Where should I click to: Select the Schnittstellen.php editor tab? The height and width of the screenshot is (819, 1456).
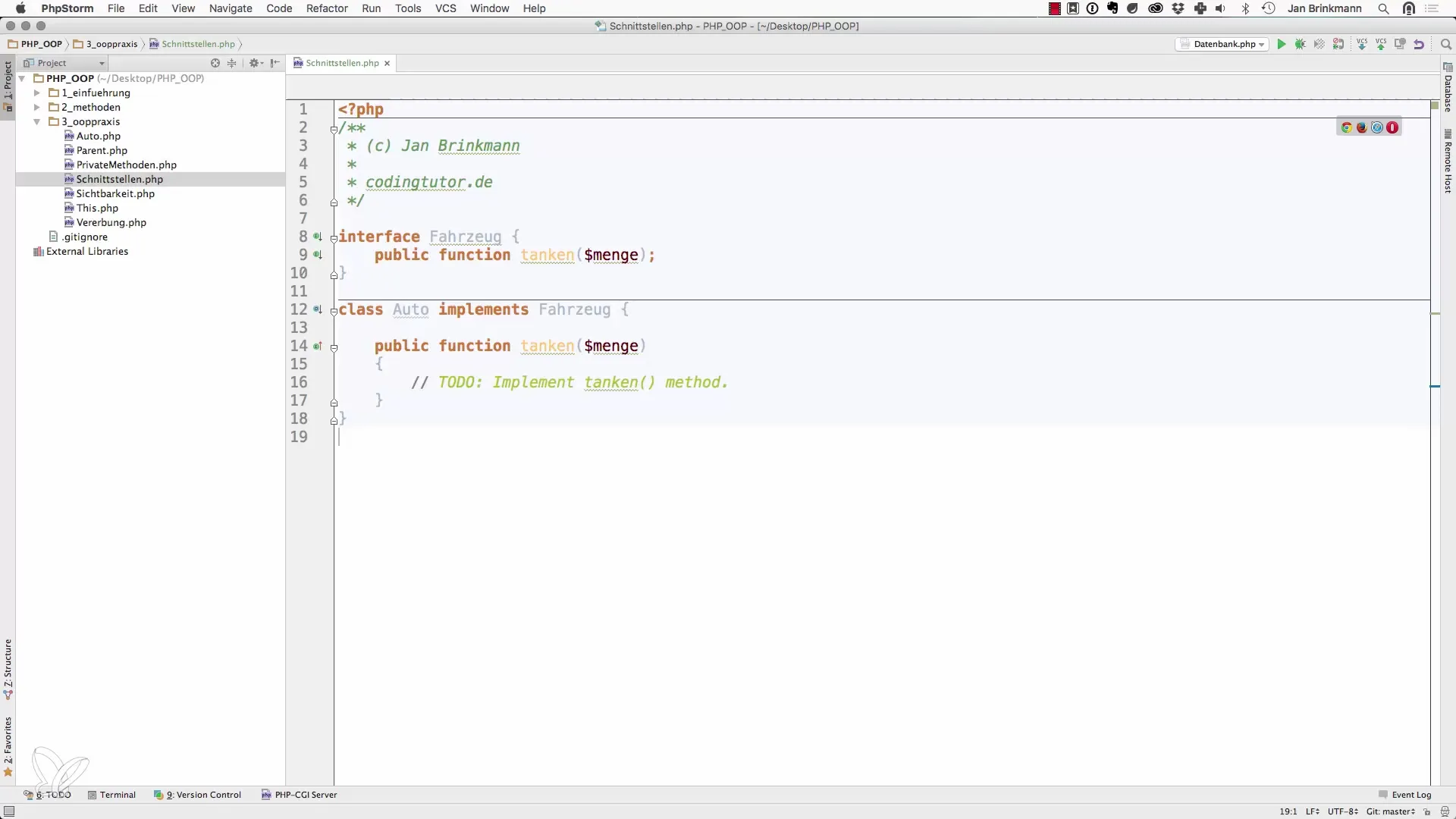point(342,63)
